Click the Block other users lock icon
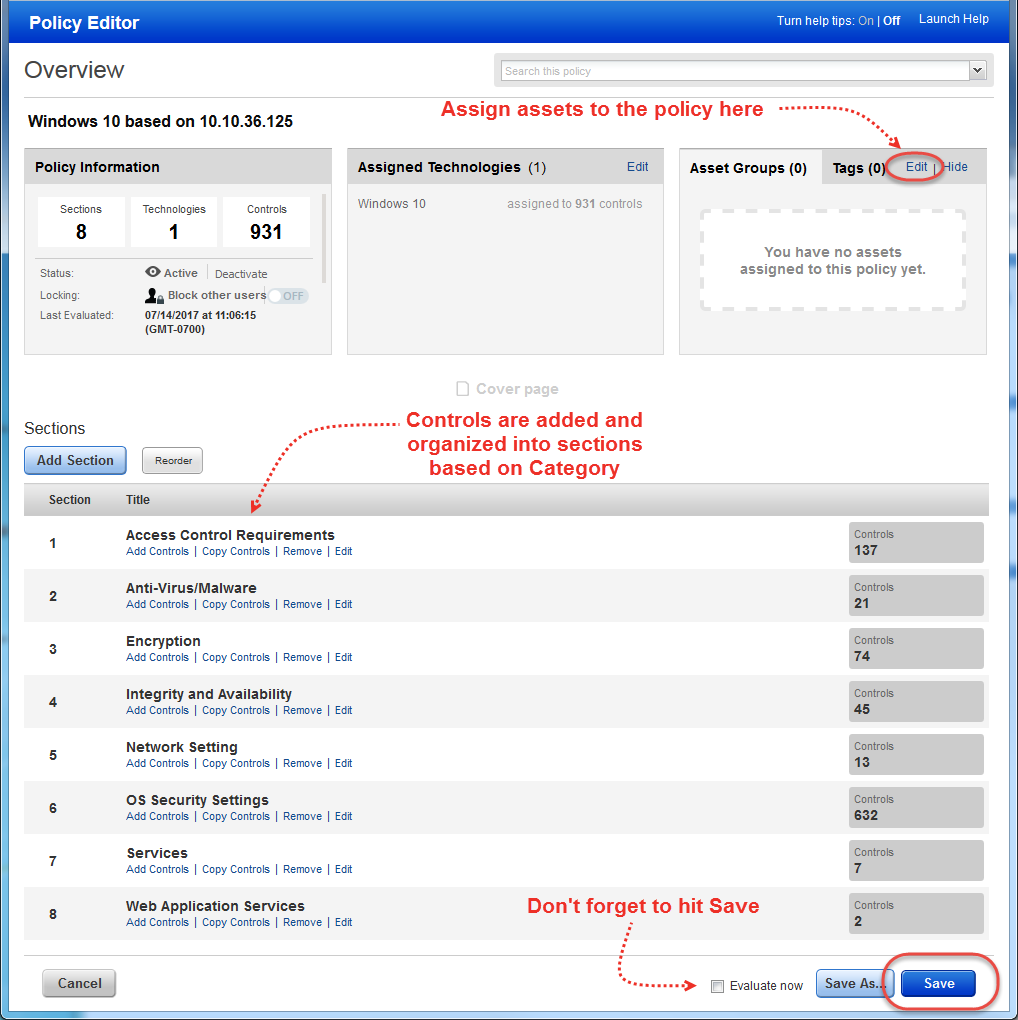 click(153, 295)
